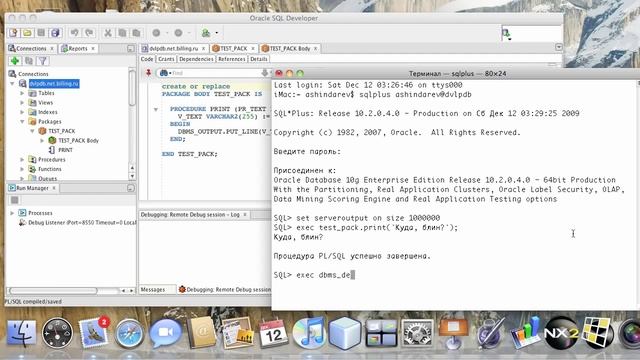Switch to the Dependencies sub-tab

pos(196,59)
